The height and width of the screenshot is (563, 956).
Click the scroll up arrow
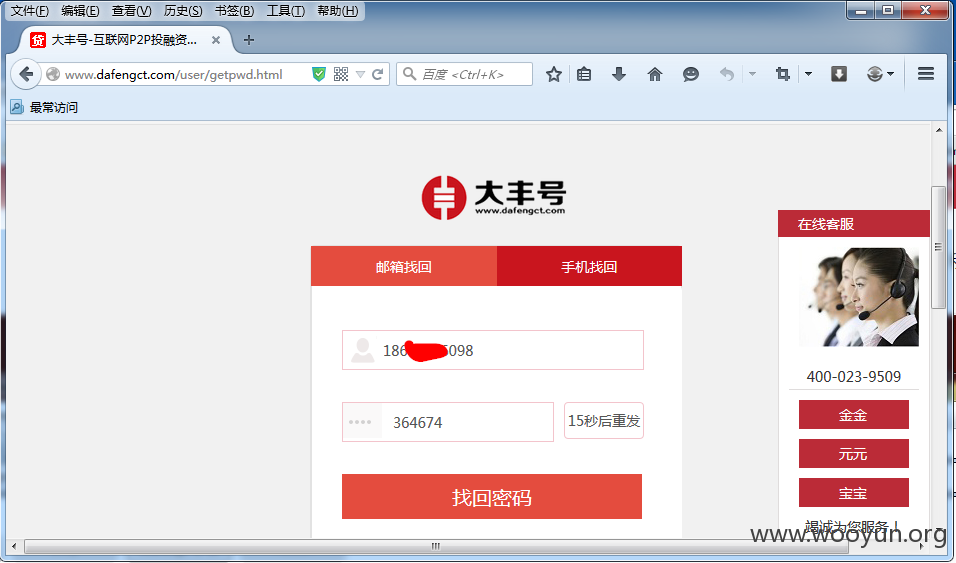click(x=939, y=130)
